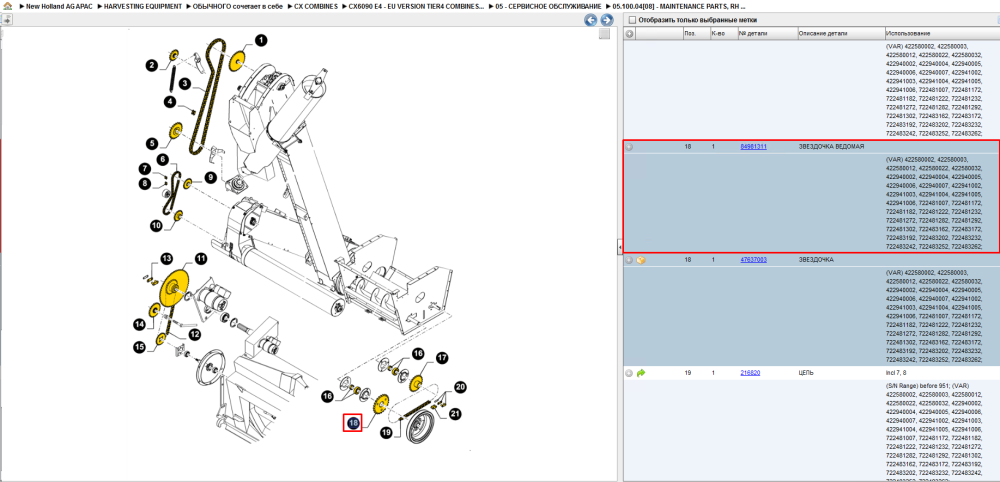The width and height of the screenshot is (1000, 482).
Task: Open CX6090 E4 - EU VERSION breadcrumb
Action: tap(416, 6)
